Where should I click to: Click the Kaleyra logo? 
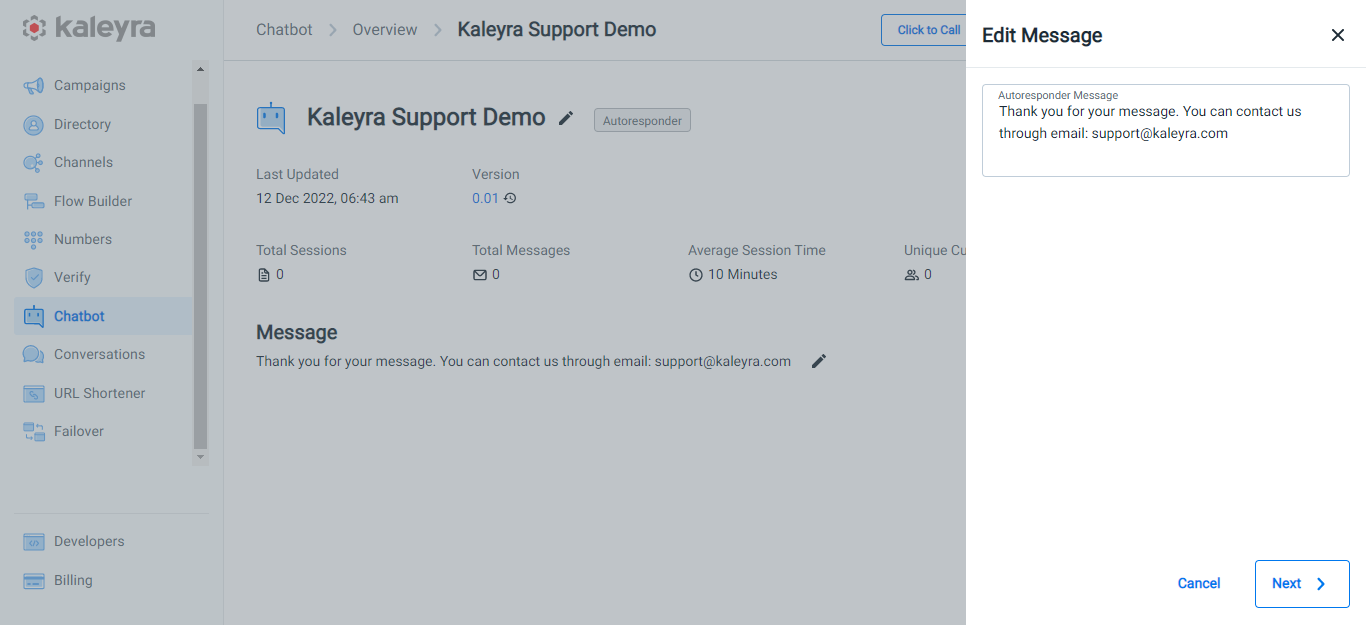89,28
